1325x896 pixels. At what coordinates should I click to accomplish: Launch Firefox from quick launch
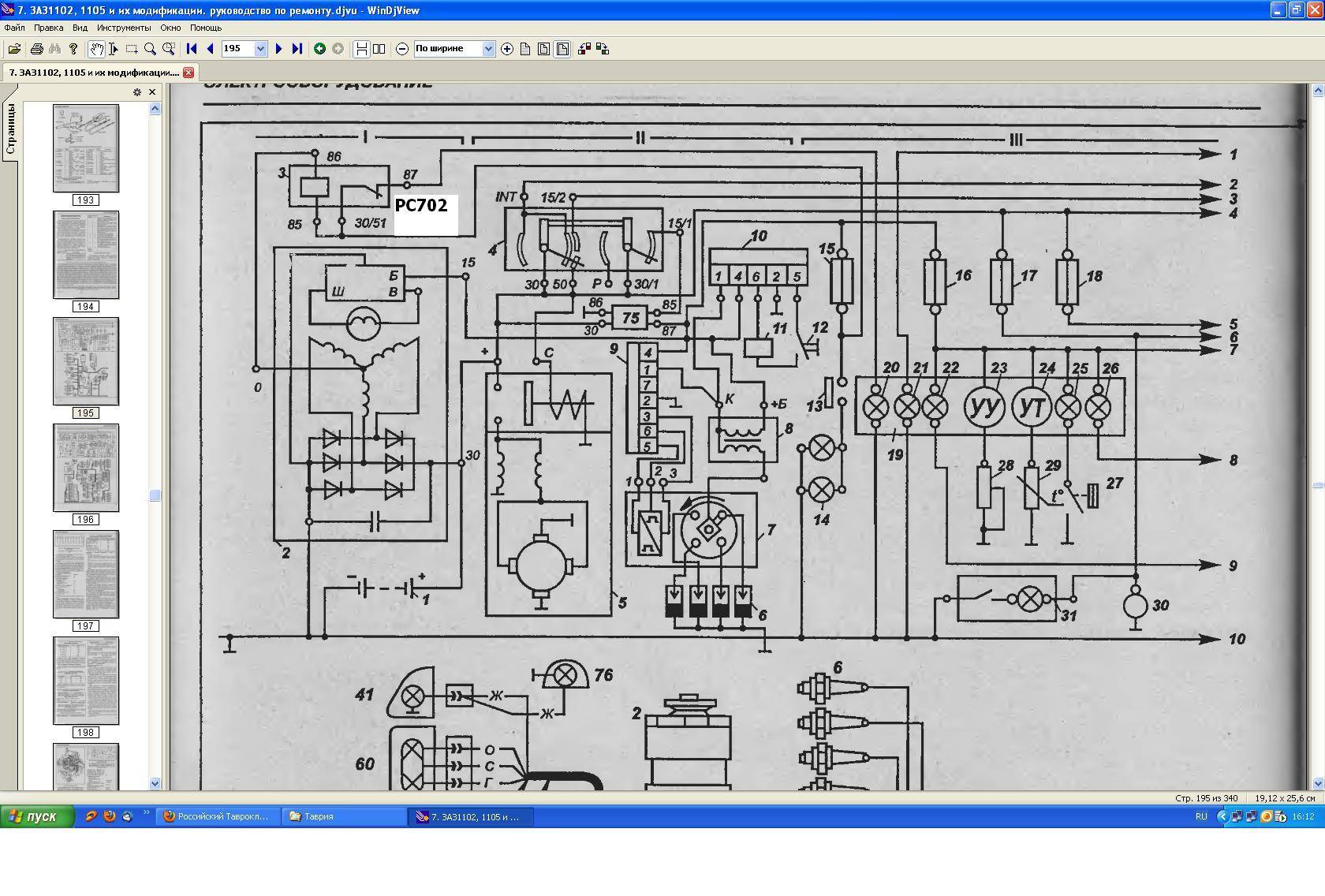click(x=109, y=816)
